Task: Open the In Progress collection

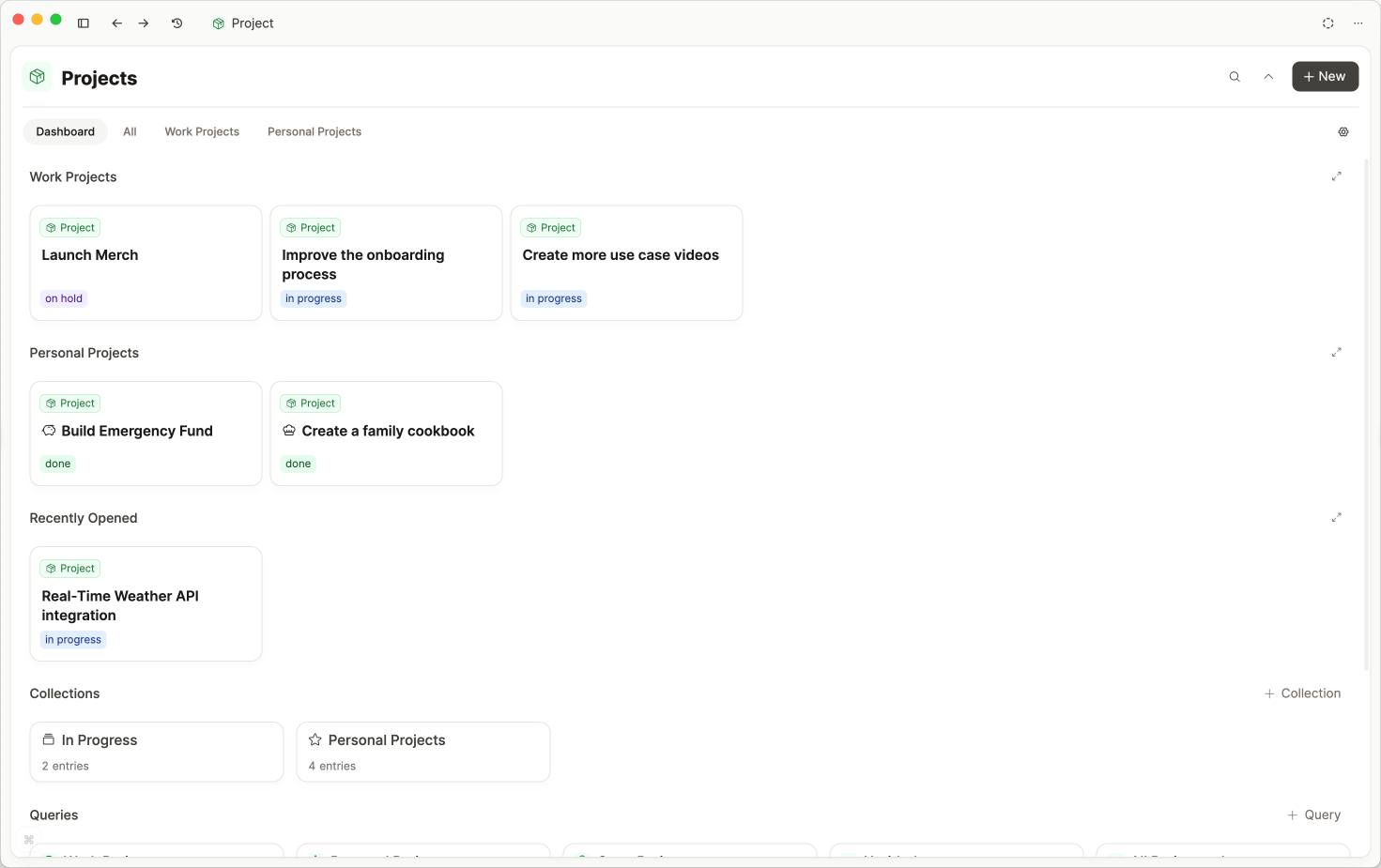Action: coord(156,752)
